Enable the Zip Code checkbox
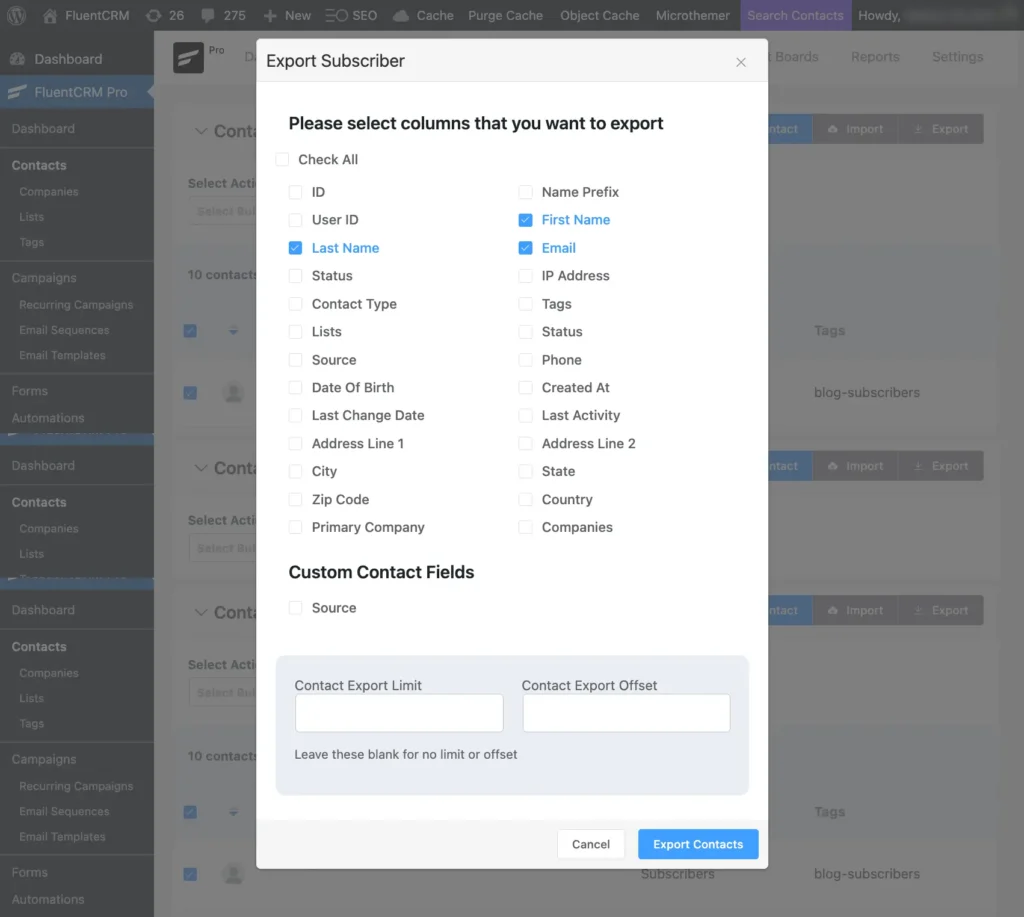 pos(295,500)
